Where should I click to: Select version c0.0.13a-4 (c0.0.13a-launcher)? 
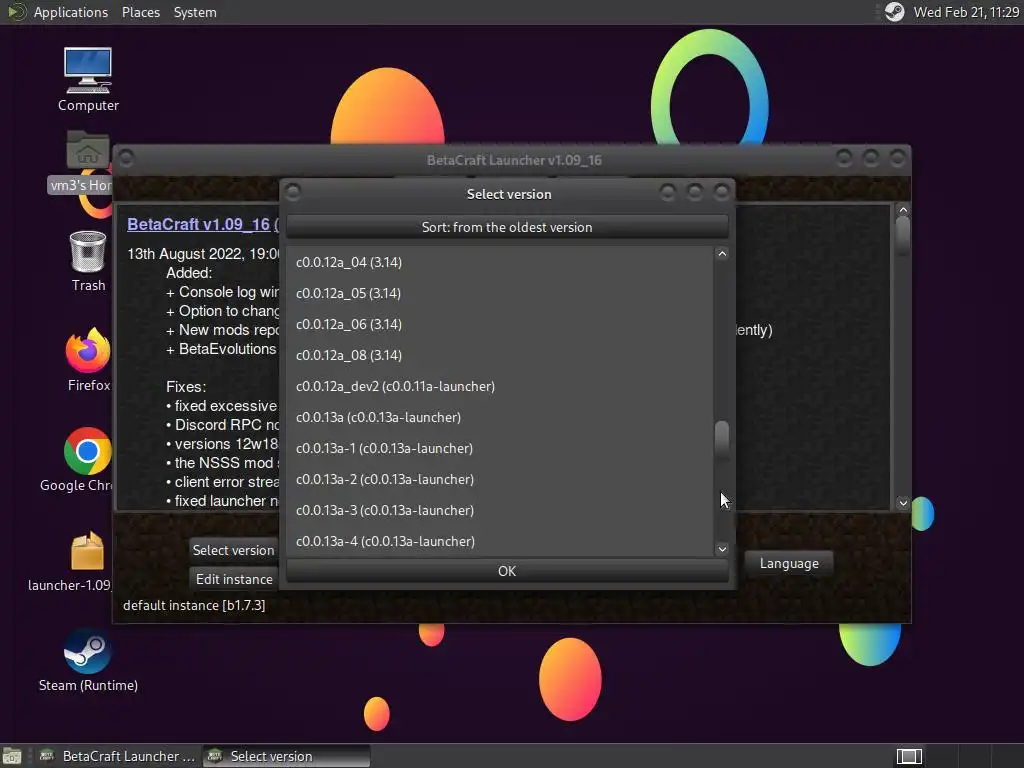[500, 541]
